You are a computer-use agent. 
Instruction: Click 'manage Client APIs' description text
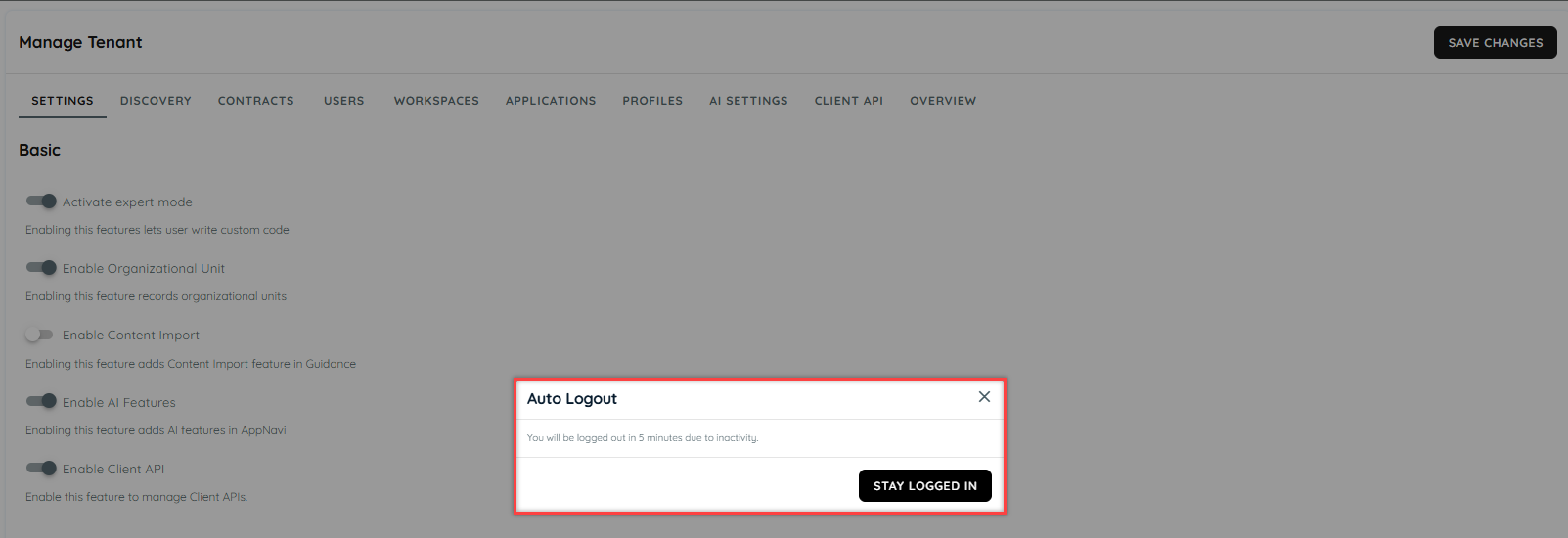pyautogui.click(x=136, y=497)
